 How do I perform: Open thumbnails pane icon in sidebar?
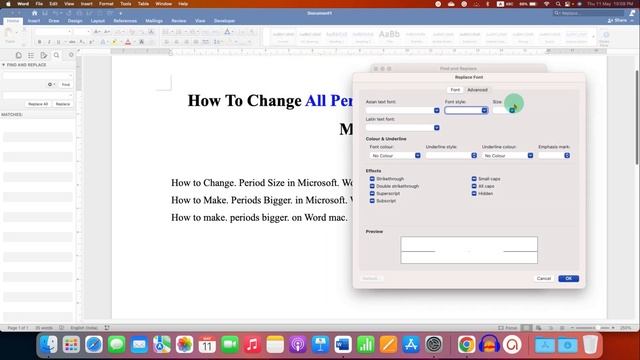point(18,55)
